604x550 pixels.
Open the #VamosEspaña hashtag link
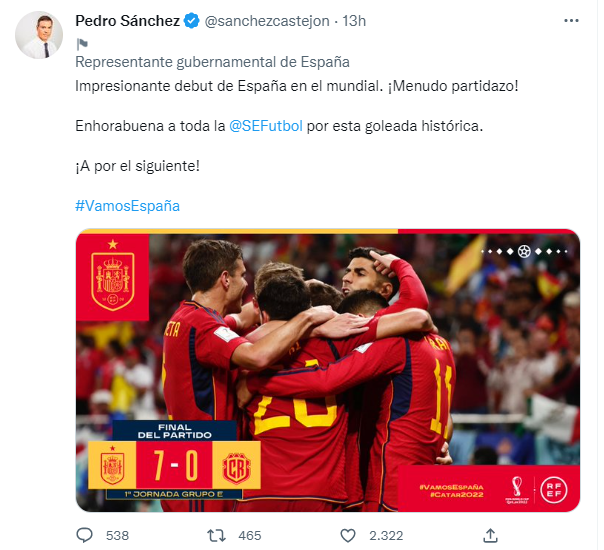pyautogui.click(x=128, y=206)
